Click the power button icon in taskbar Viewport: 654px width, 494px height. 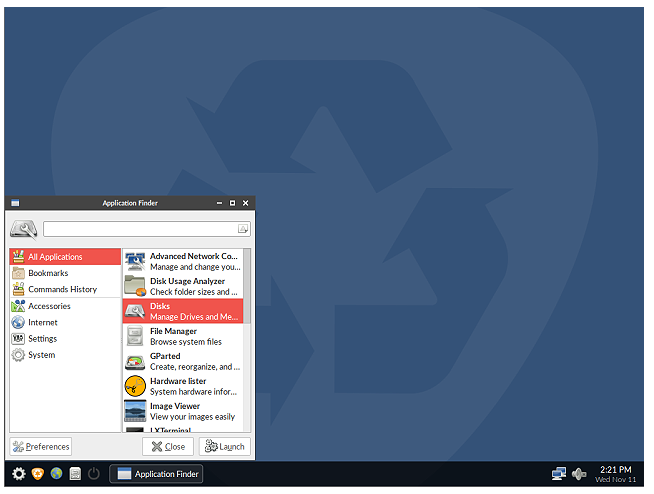click(x=94, y=474)
